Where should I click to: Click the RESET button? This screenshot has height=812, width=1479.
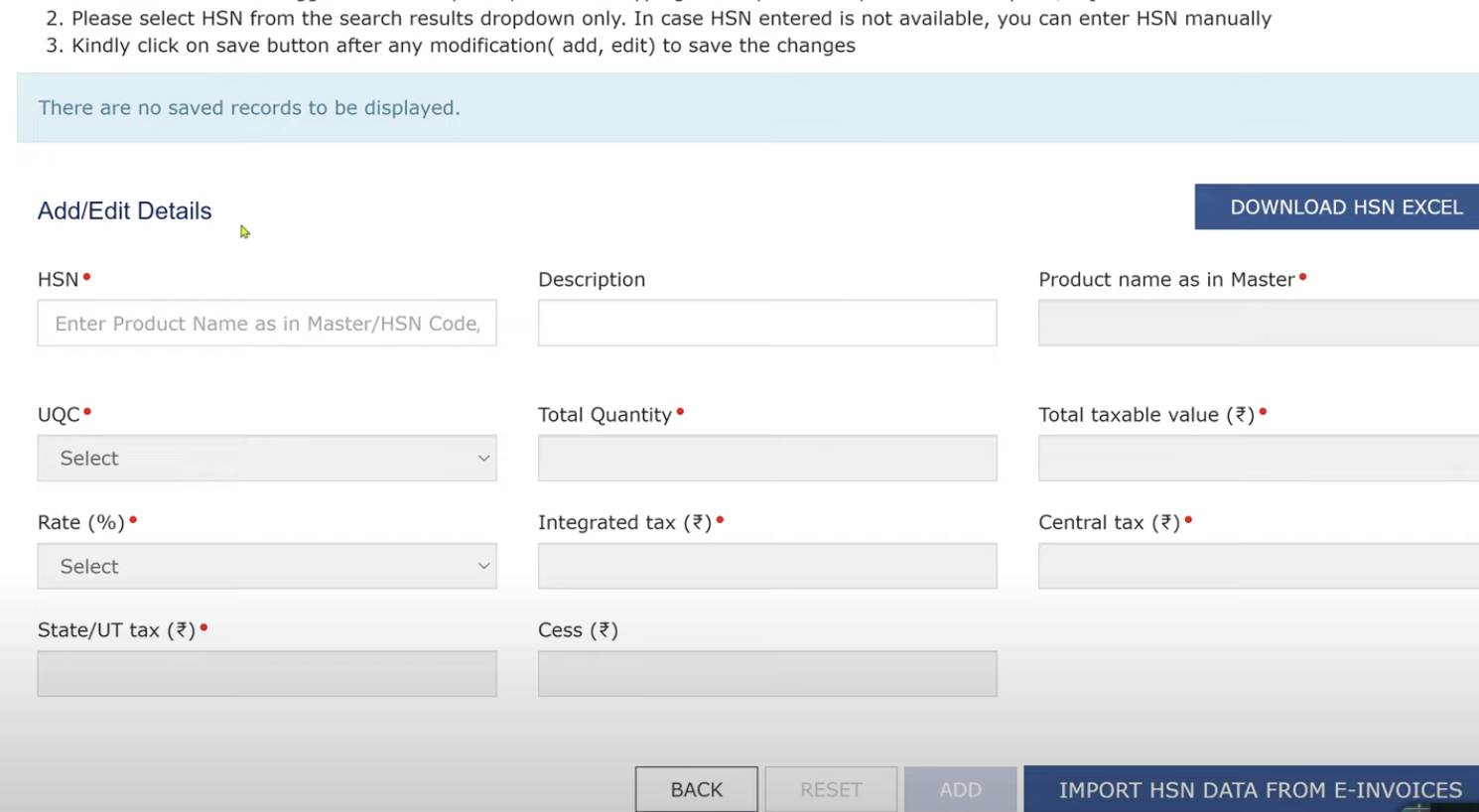pos(831,789)
